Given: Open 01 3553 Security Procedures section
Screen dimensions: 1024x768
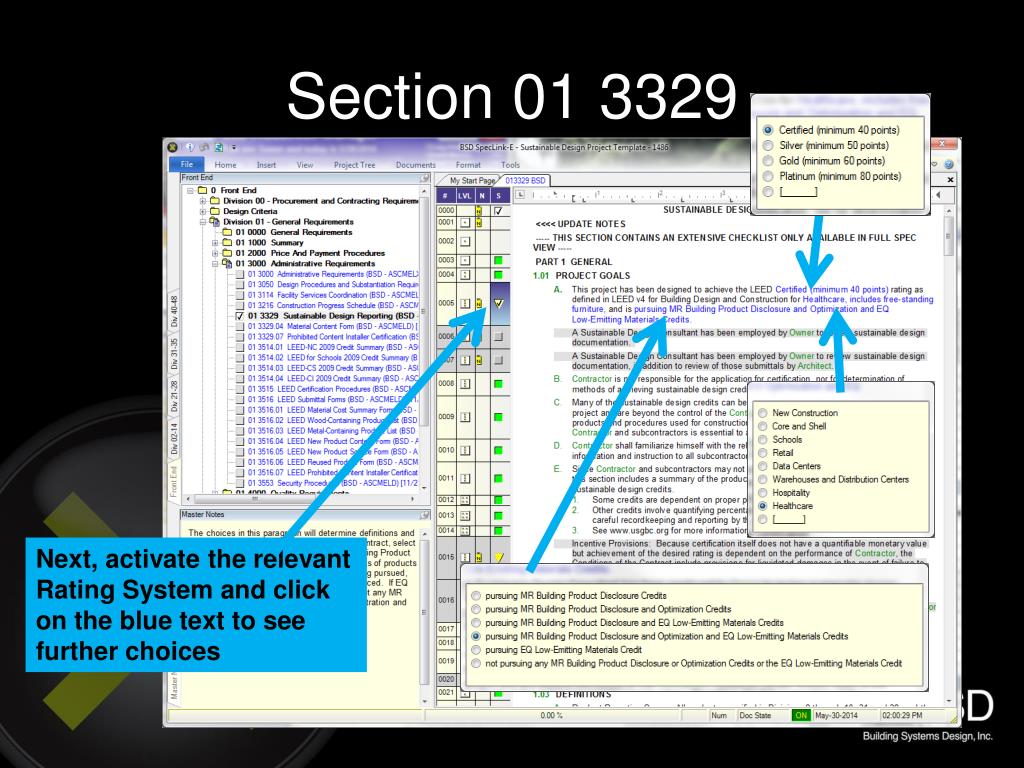Looking at the screenshot, I should point(333,483).
